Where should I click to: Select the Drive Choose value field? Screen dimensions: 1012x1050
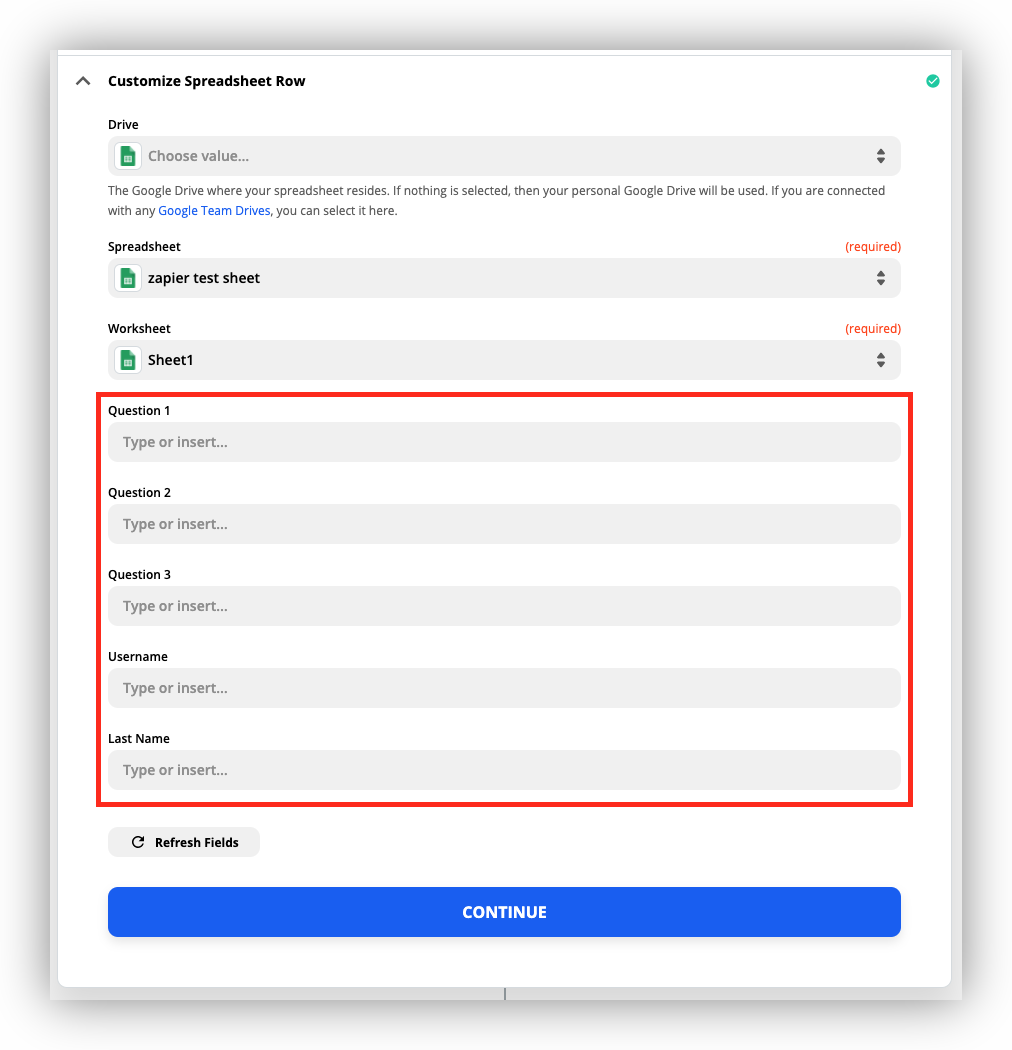point(504,156)
